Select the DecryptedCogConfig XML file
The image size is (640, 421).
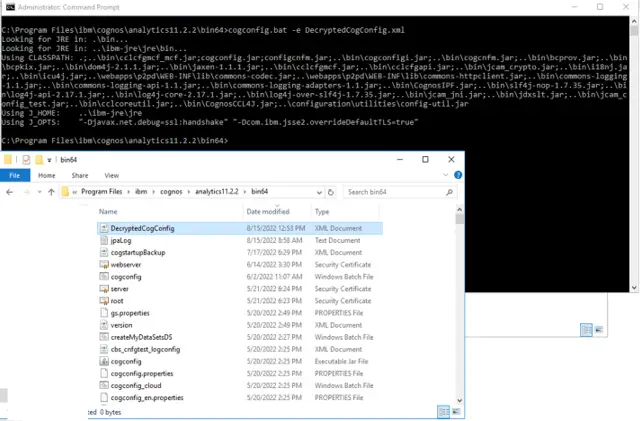pyautogui.click(x=240, y=228)
